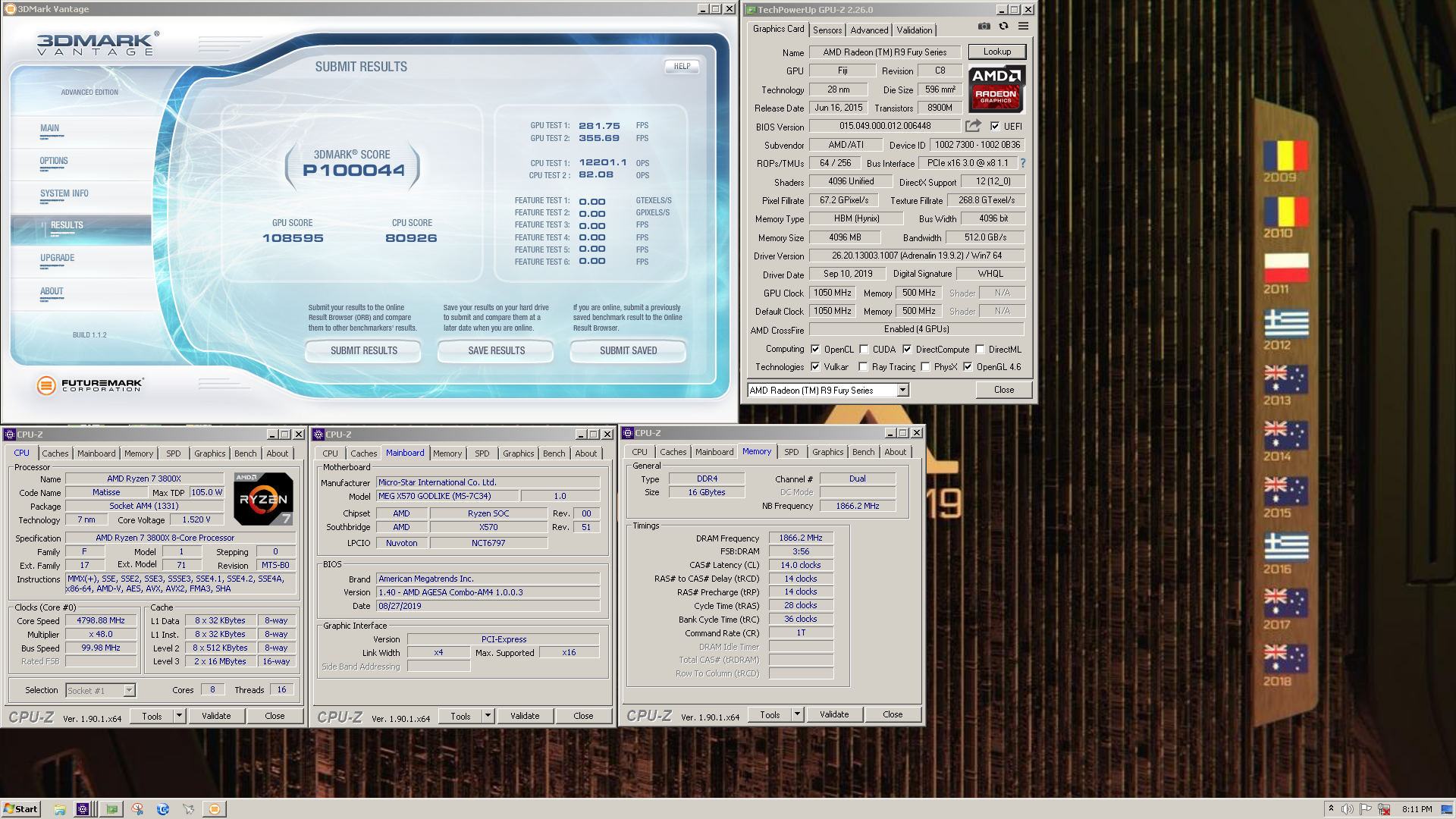
Task: Open ABOUT in 3DMark sidebar
Action: tap(52, 292)
